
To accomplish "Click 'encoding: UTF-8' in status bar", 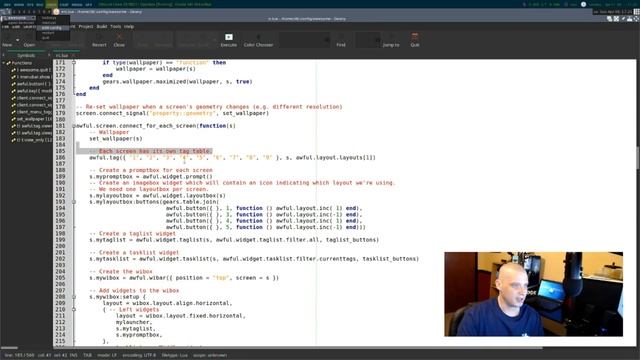I will (139, 356).
